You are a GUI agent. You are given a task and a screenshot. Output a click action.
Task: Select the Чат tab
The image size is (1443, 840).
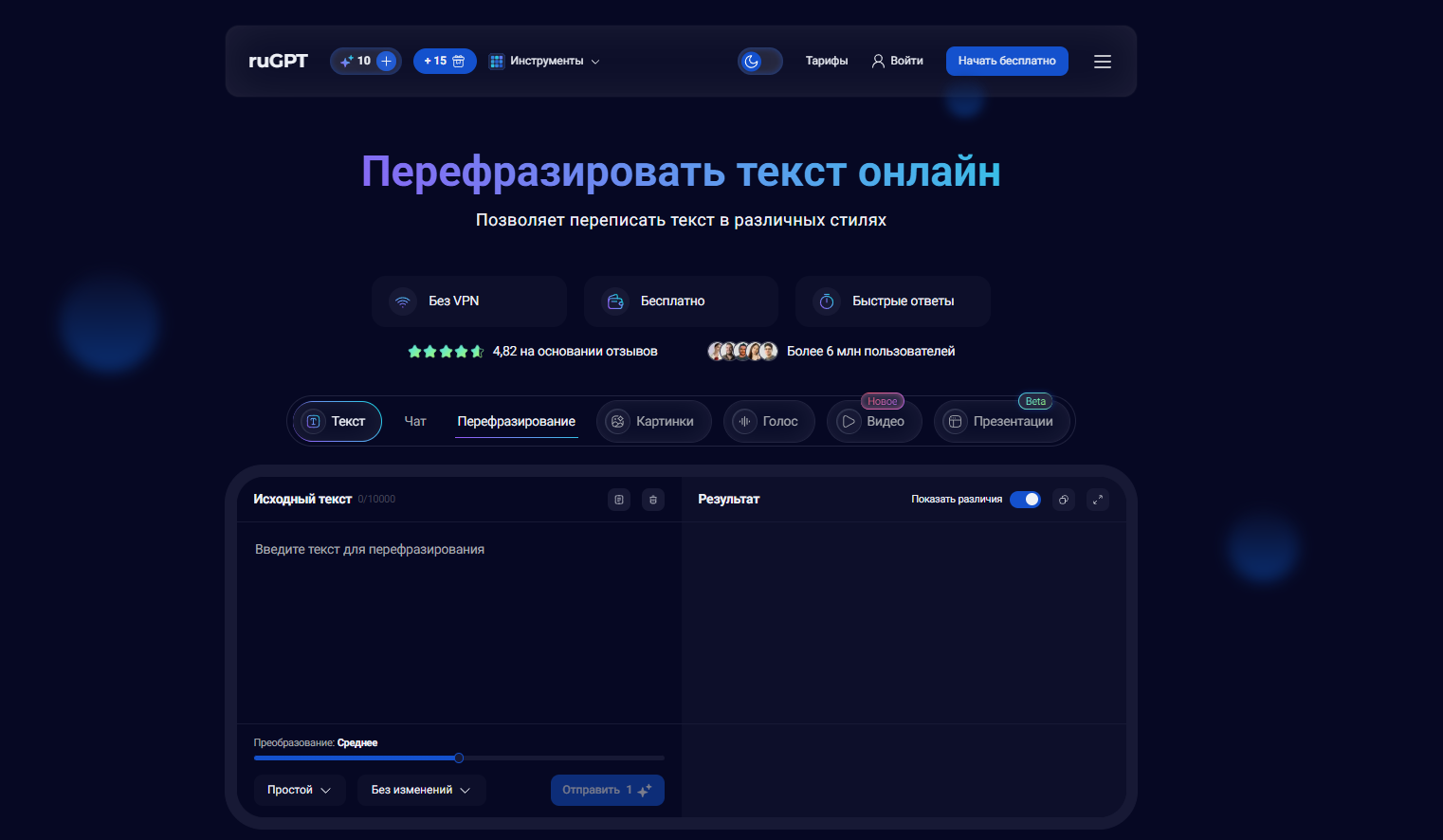[415, 421]
